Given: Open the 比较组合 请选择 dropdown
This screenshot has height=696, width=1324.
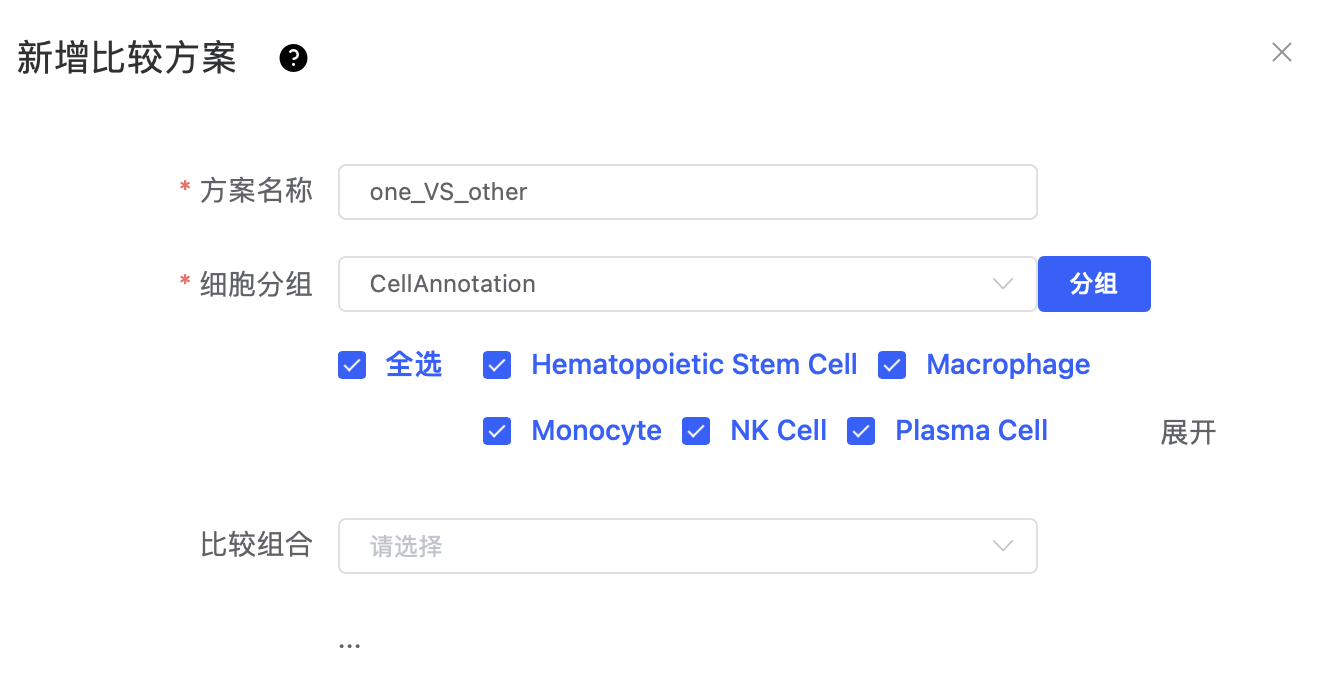Looking at the screenshot, I should point(688,546).
